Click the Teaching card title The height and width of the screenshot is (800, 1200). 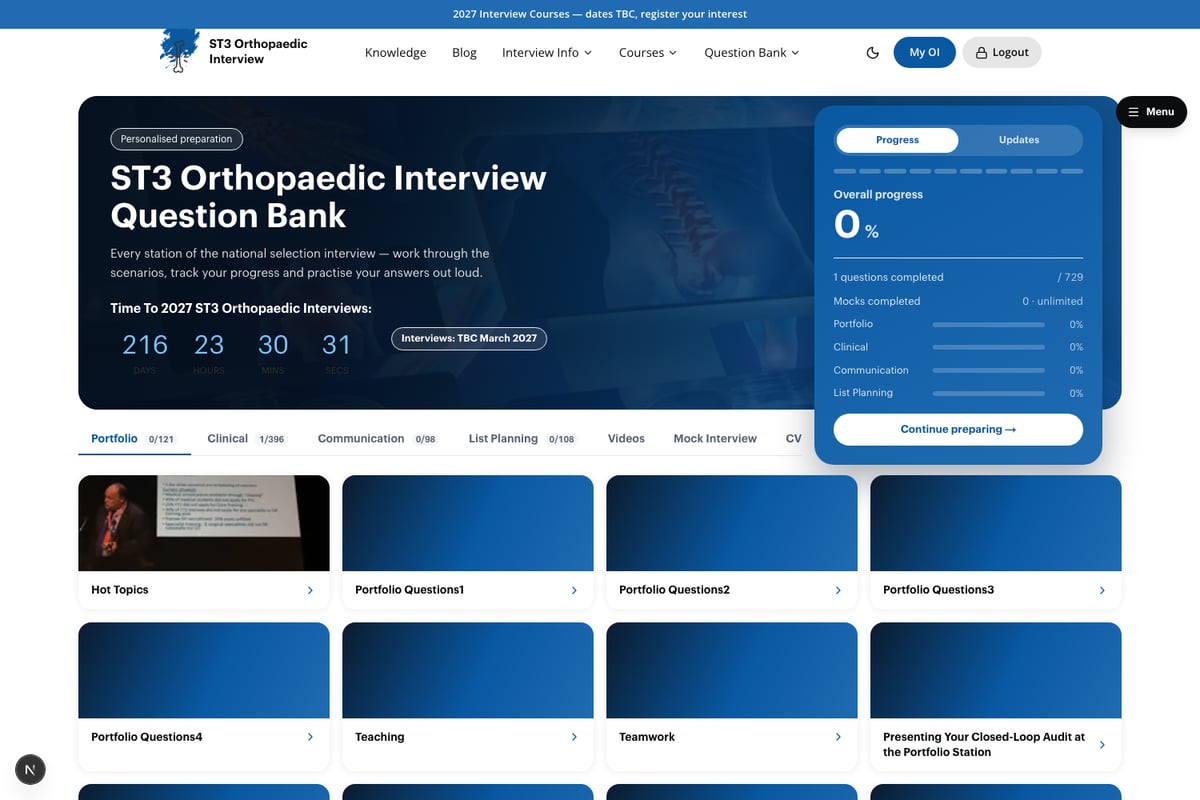click(380, 737)
